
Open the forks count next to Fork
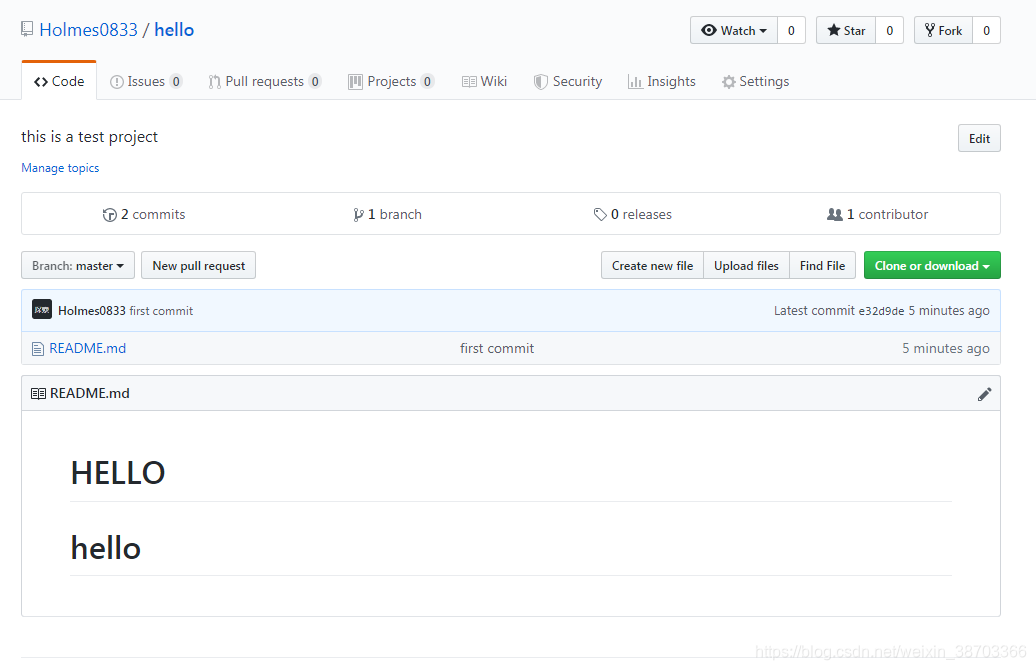point(986,30)
